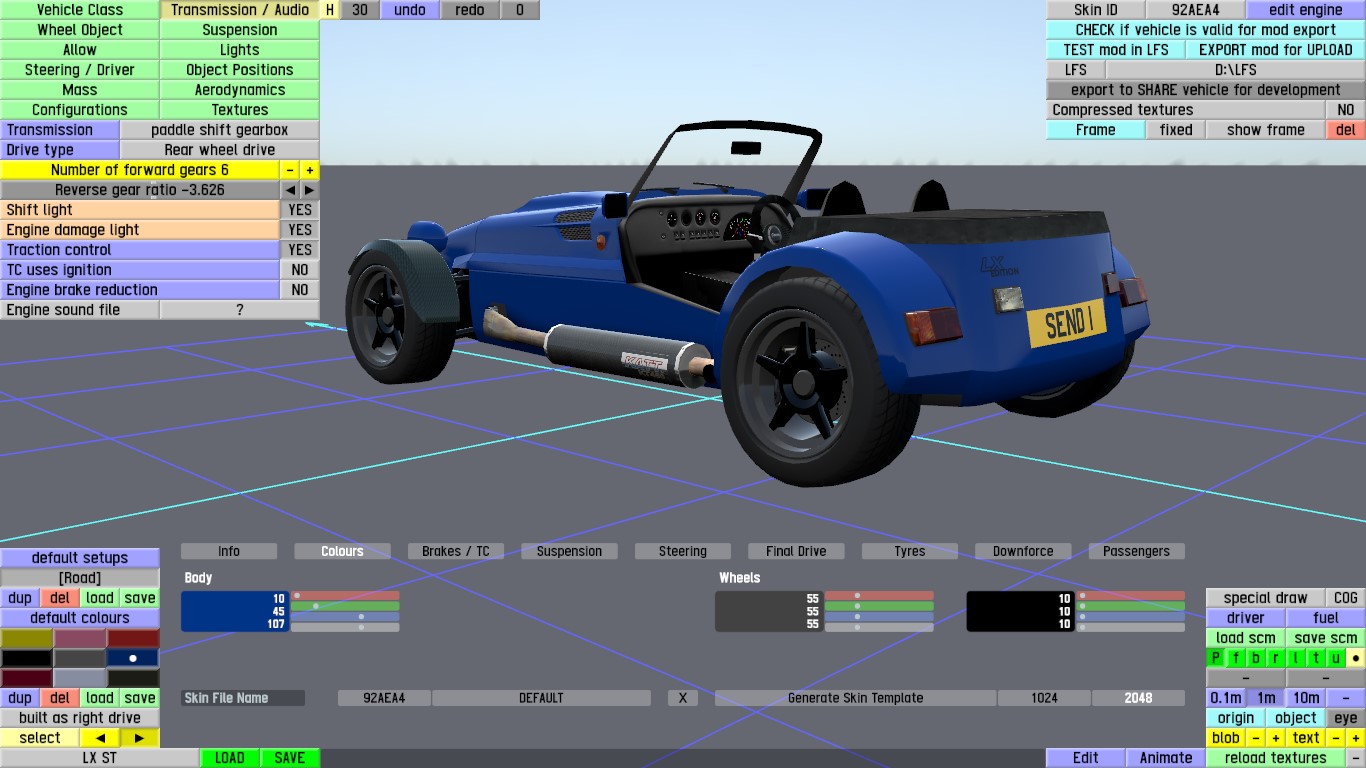Click the H button beside Transmission / Audio
This screenshot has height=768, width=1366.
[x=330, y=10]
